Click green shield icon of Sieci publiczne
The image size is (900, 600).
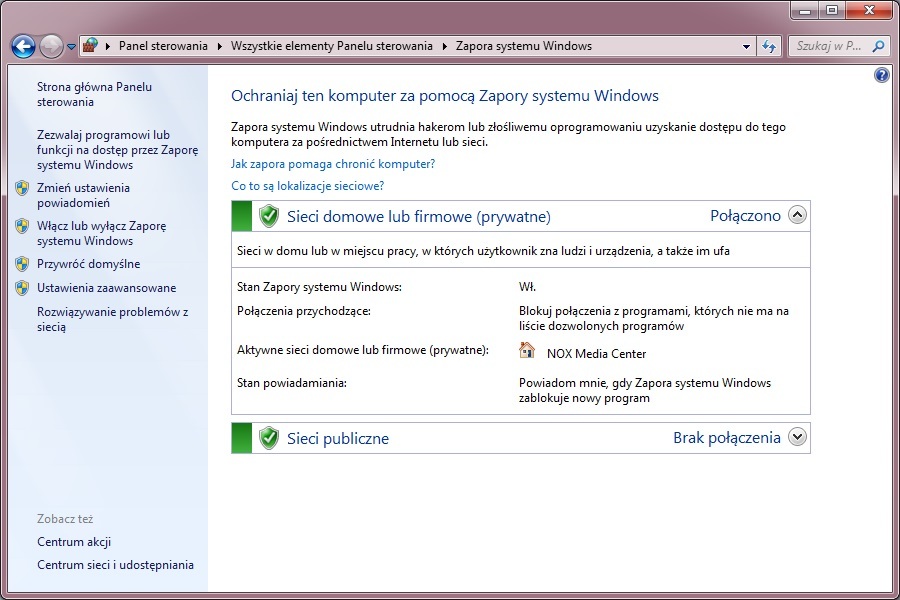269,438
